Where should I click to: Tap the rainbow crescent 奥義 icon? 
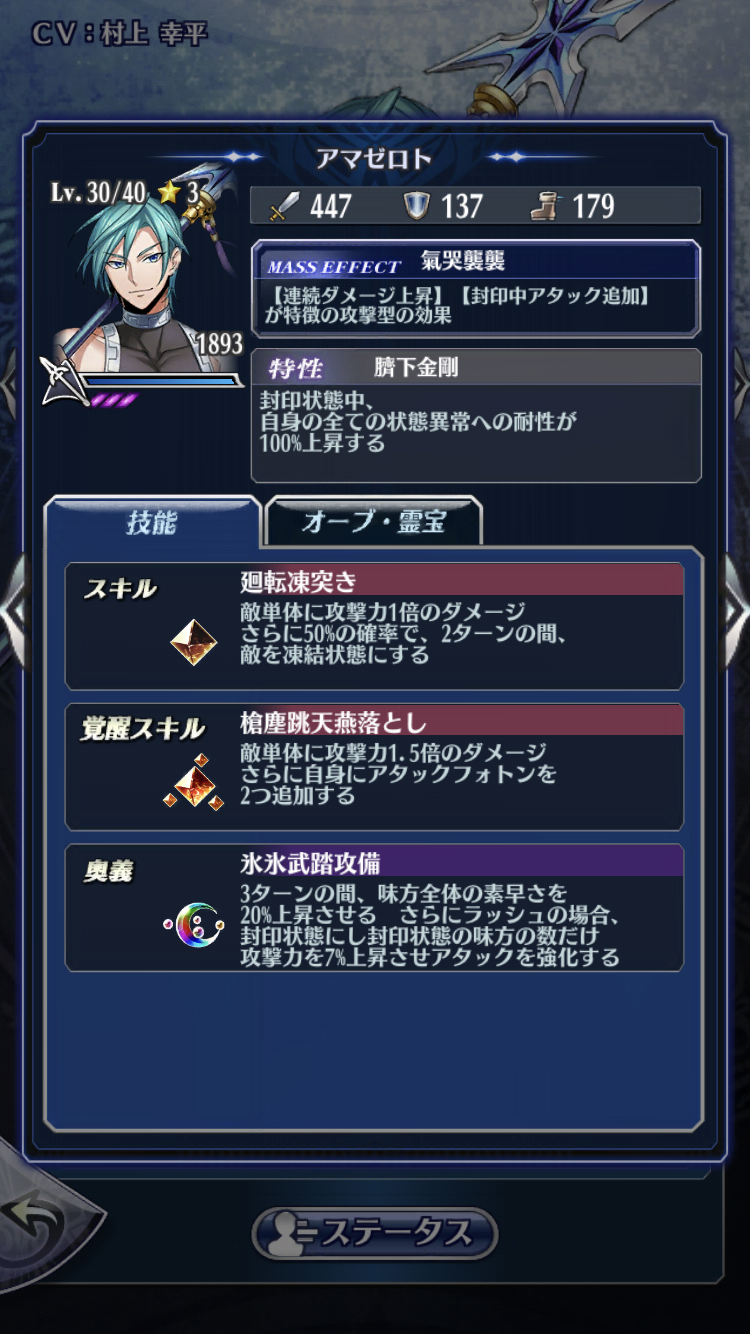(x=193, y=925)
